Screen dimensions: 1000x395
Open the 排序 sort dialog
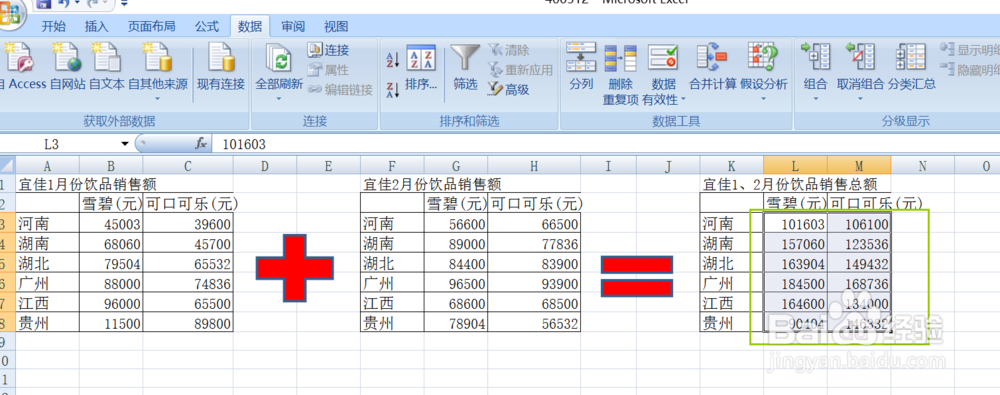point(421,68)
